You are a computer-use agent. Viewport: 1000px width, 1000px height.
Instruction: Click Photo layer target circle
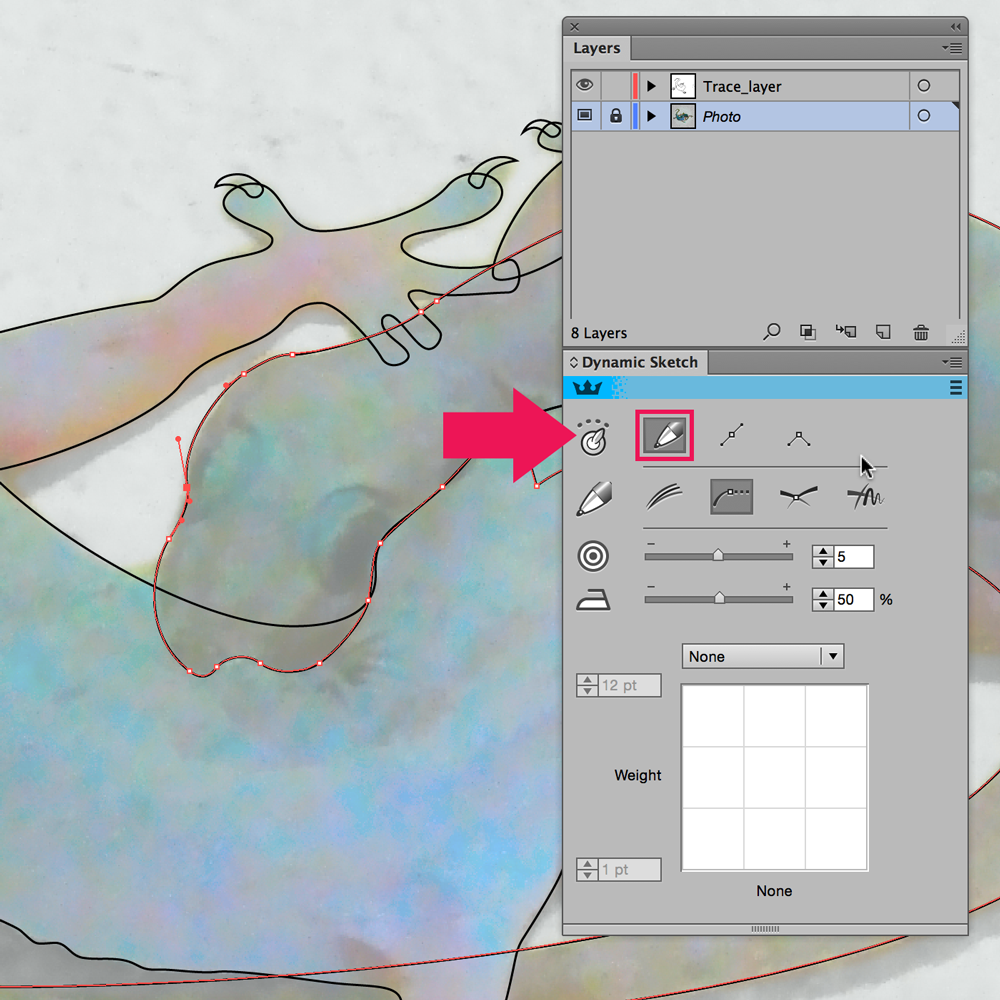[923, 115]
